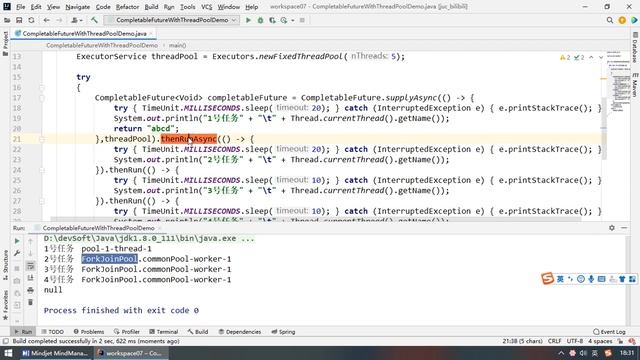Navigate back with the left arrow icon

[47, 20]
